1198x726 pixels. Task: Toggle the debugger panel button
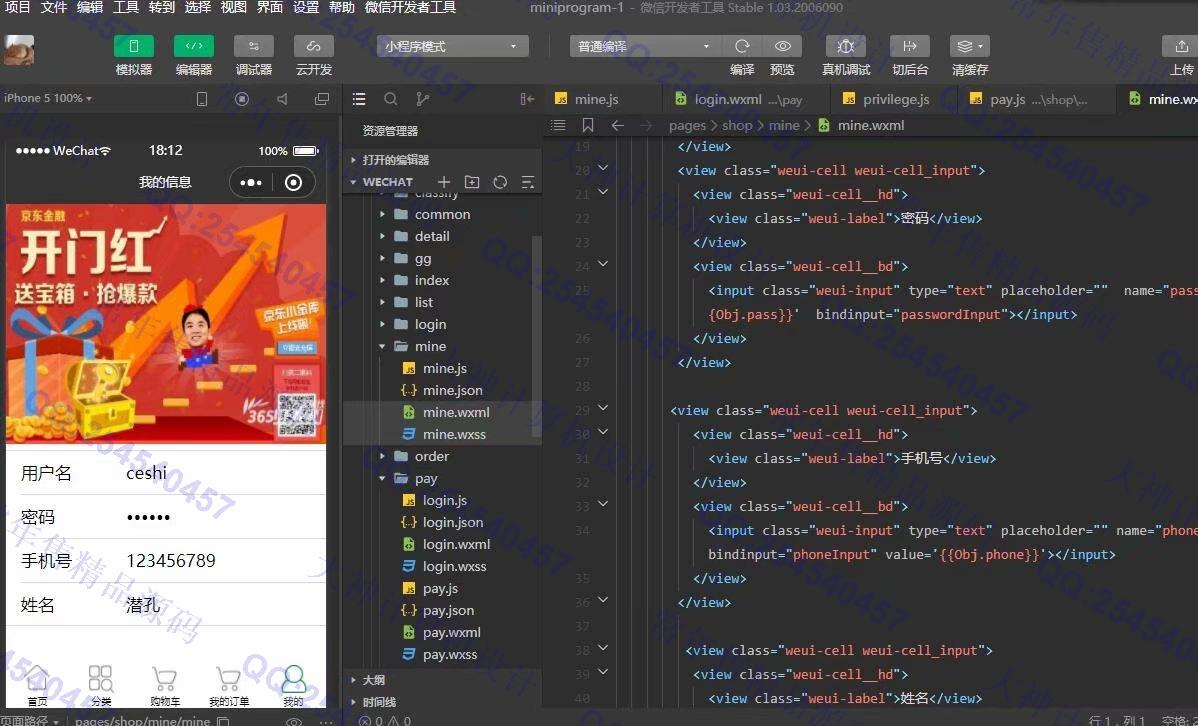(254, 47)
